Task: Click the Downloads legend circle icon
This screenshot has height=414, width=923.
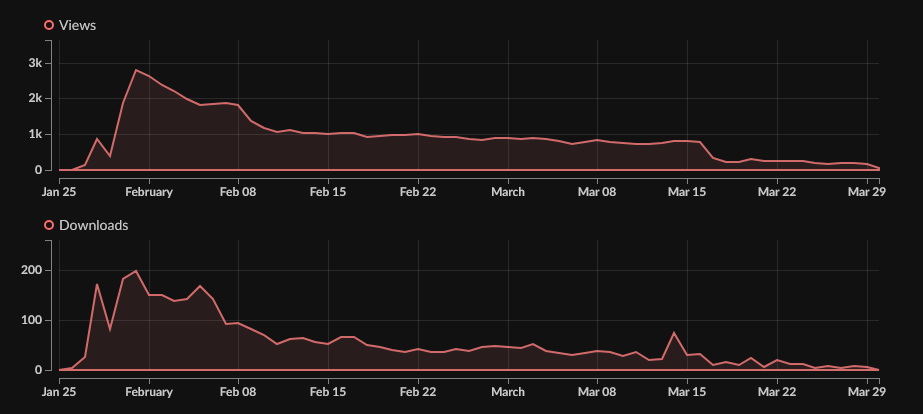Action: coord(49,226)
